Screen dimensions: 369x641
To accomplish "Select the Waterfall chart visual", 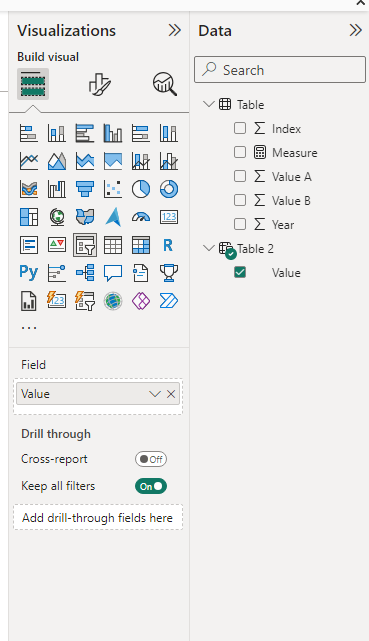I will click(57, 189).
